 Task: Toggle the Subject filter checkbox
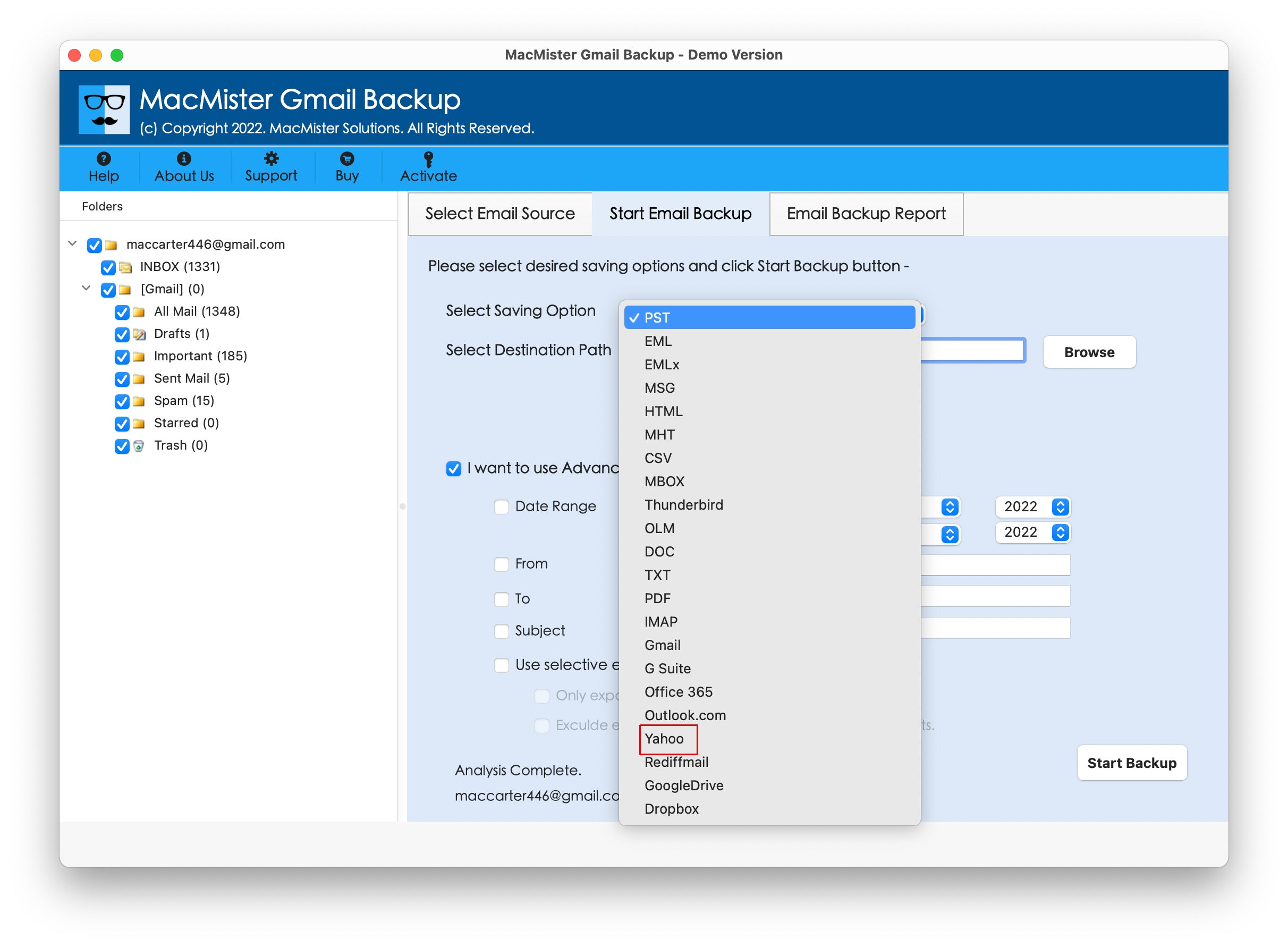click(x=501, y=630)
